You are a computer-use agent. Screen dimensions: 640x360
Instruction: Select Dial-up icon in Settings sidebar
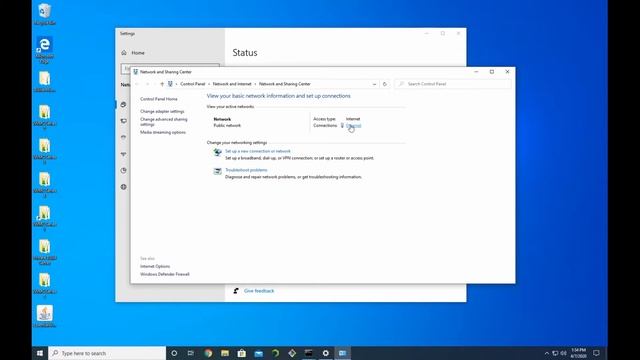point(123,138)
